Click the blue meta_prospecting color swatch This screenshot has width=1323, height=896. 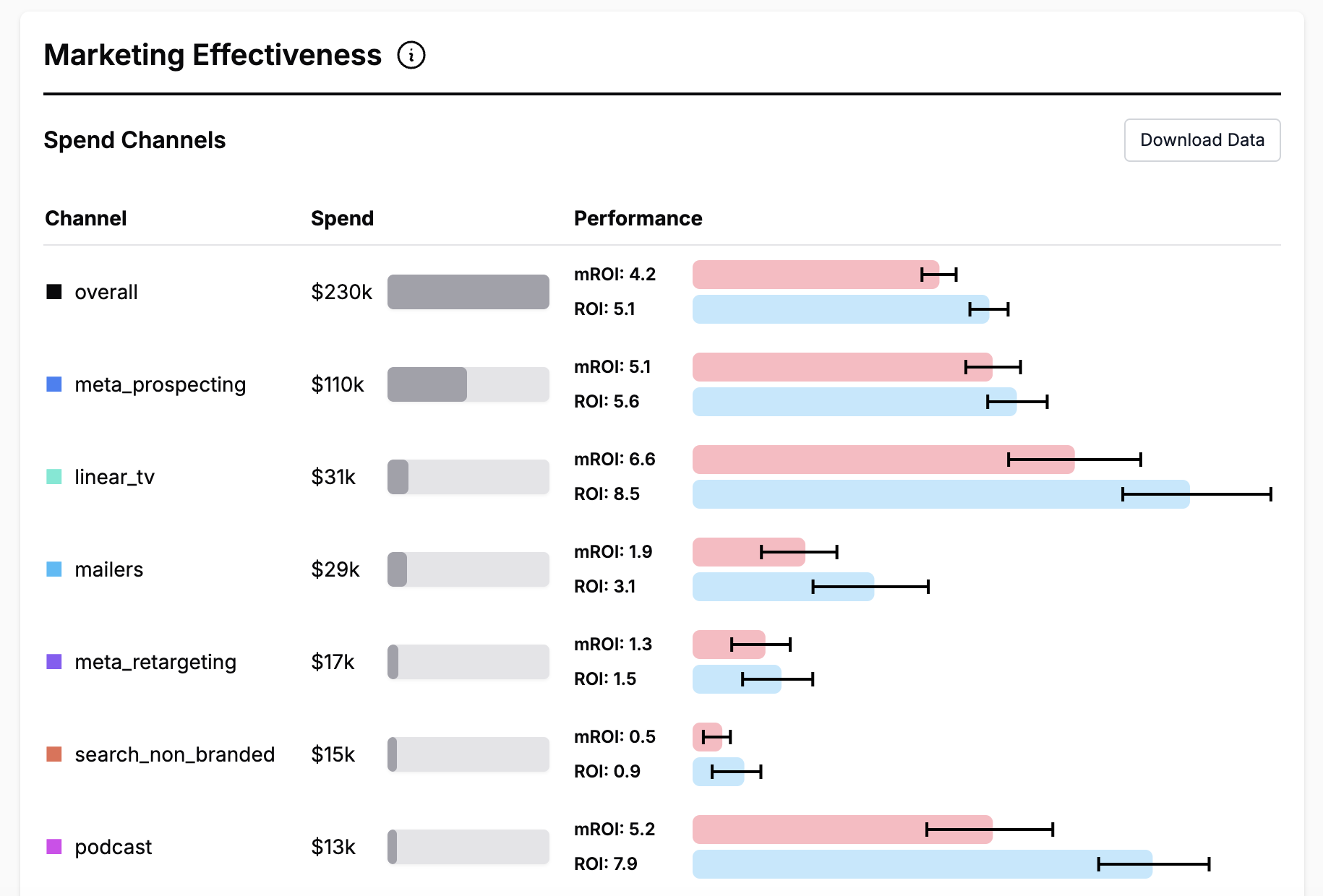54,384
